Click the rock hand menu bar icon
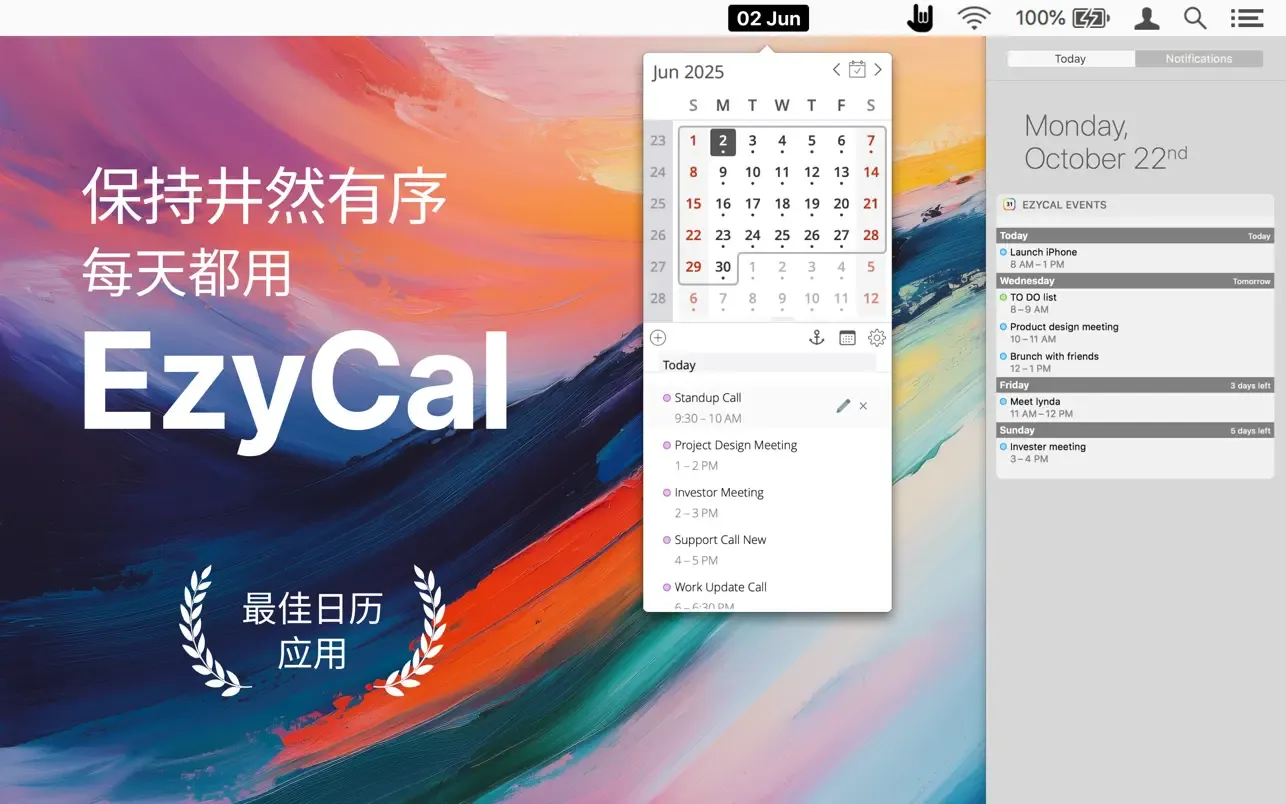Image resolution: width=1286 pixels, height=804 pixels. coord(919,18)
